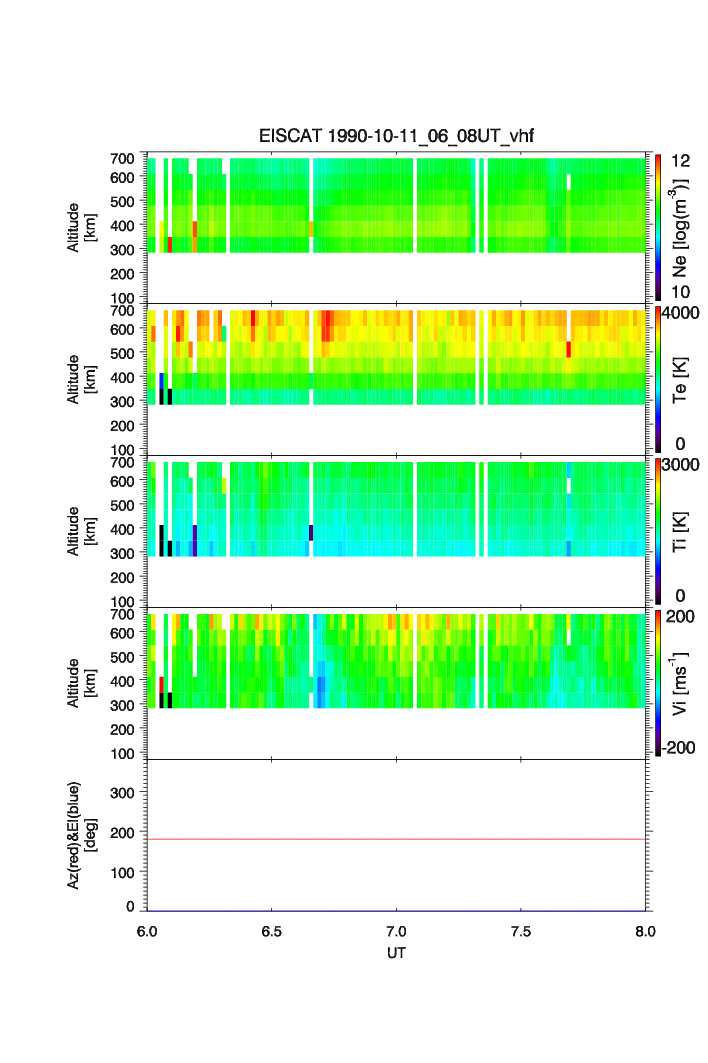This screenshot has height=1063, width=708.
Task: Click the 8.0 tick label on UT axis
Action: (646, 931)
